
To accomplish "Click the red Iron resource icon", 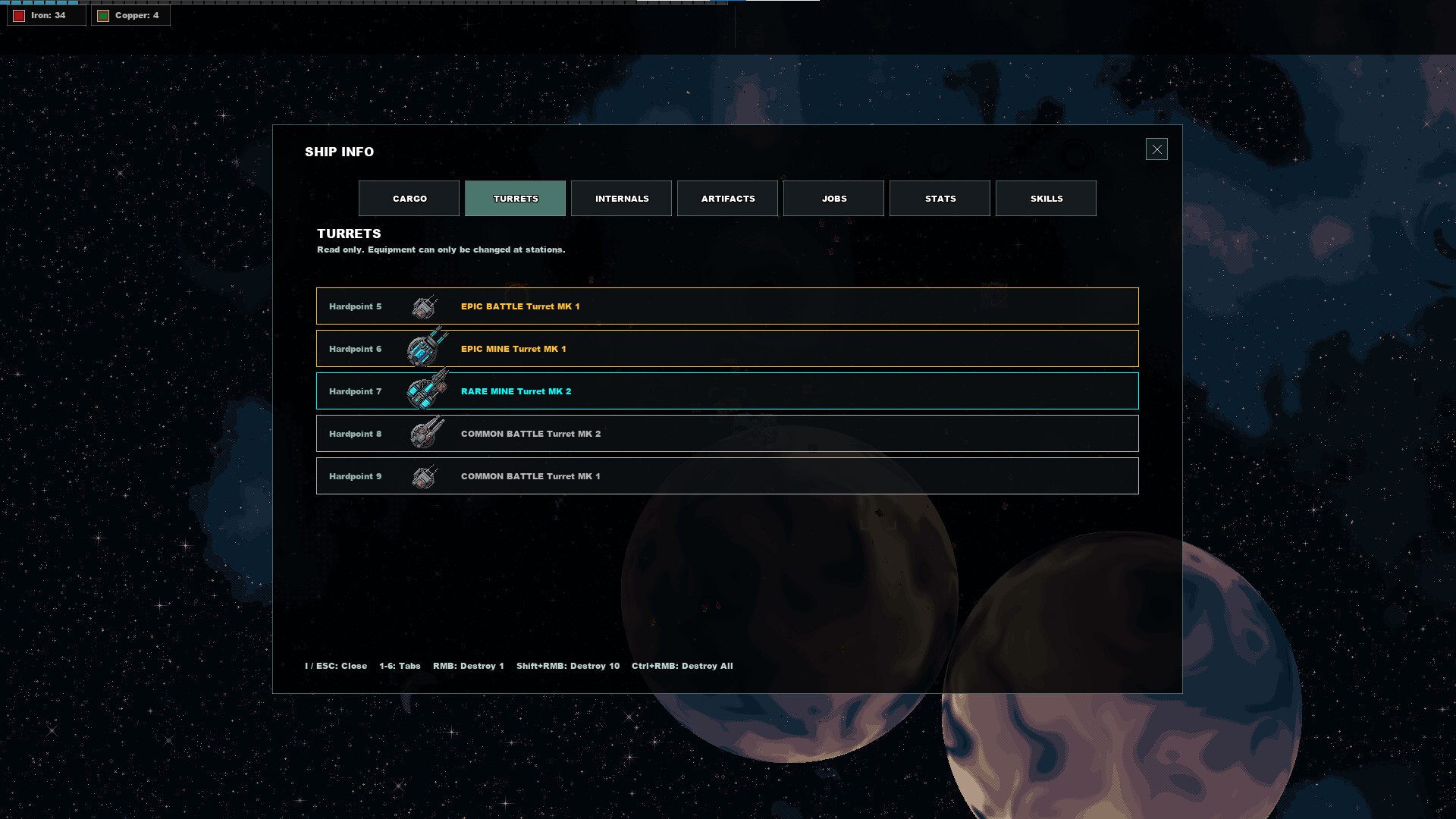I will tap(19, 15).
